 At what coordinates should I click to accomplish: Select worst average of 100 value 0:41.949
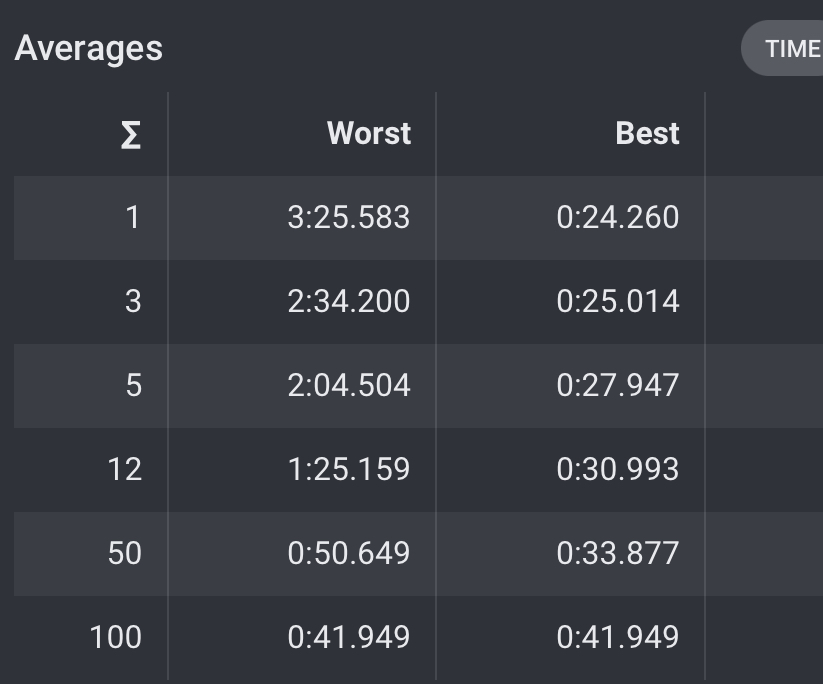349,637
